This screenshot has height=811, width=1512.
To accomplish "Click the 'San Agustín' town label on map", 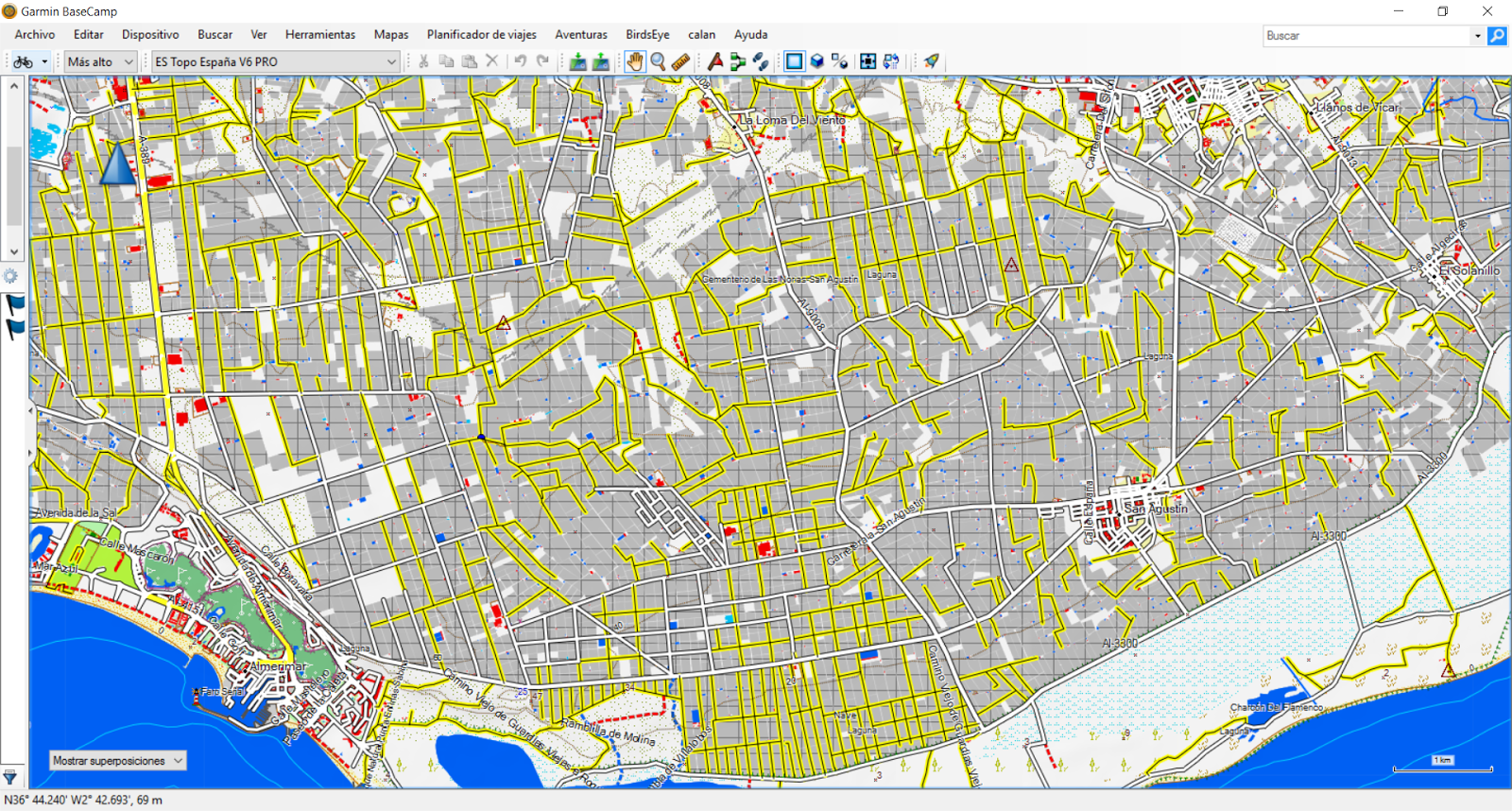I will (1156, 509).
